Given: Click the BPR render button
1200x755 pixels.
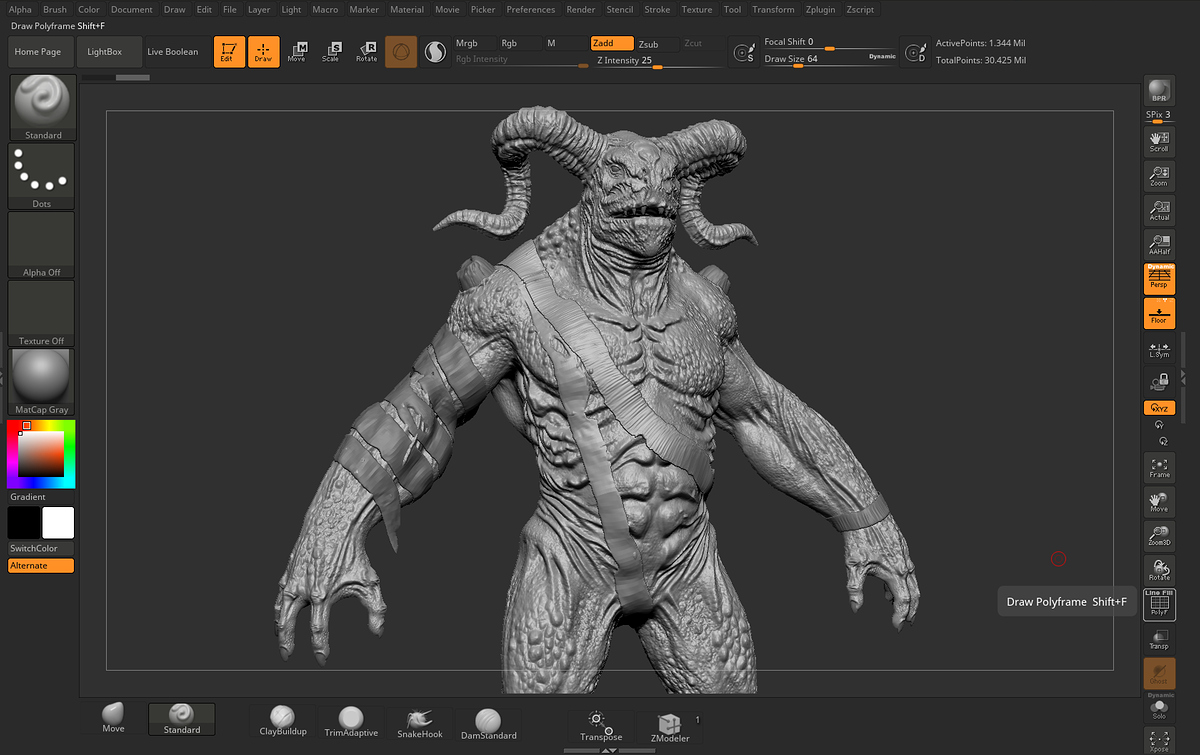Looking at the screenshot, I should (1159, 91).
